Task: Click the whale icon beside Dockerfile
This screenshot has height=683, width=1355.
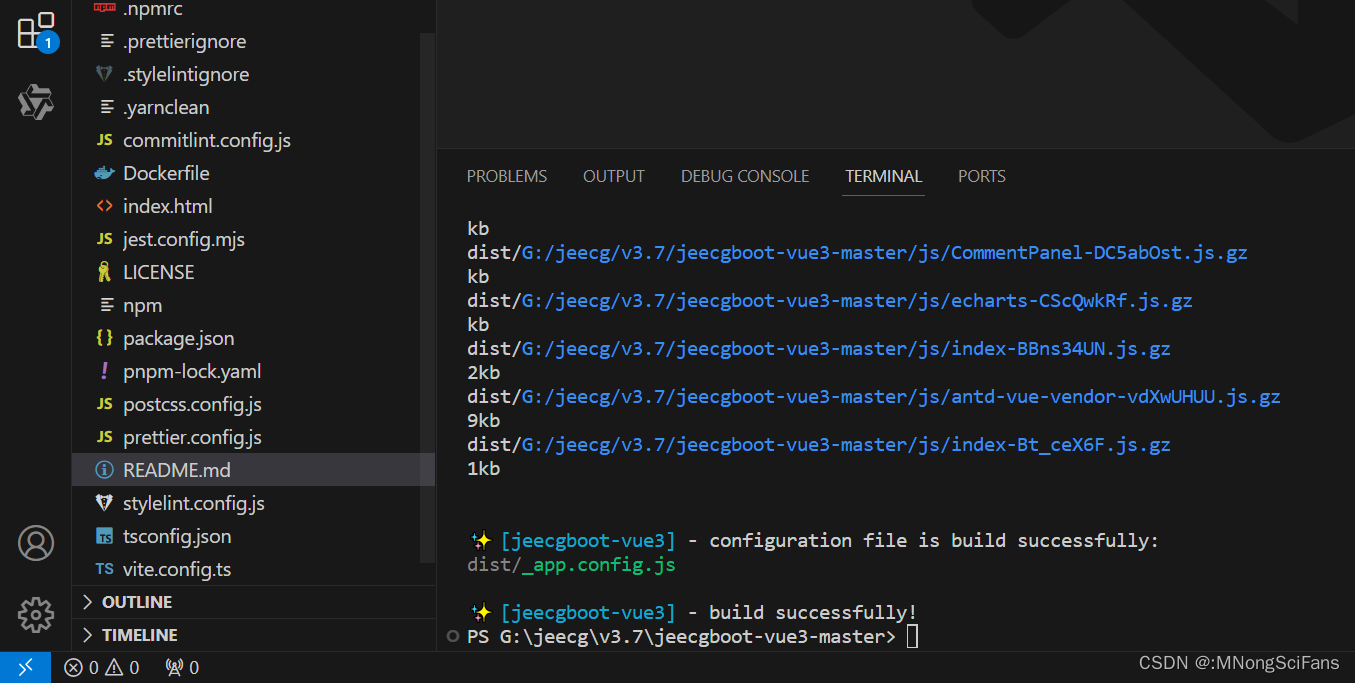Action: 104,172
